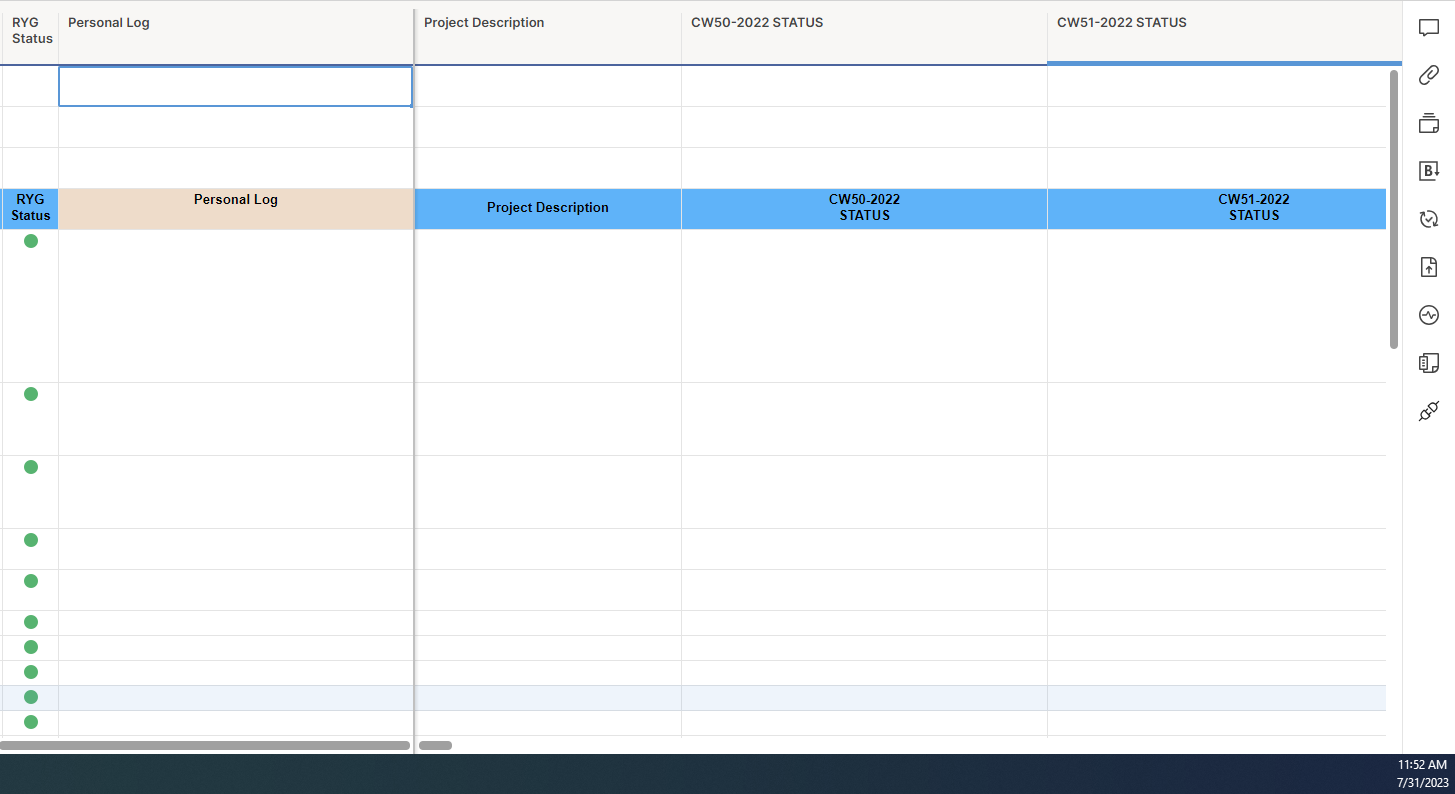The height and width of the screenshot is (794, 1455).
Task: Open the Activity Log icon
Action: tap(1429, 315)
